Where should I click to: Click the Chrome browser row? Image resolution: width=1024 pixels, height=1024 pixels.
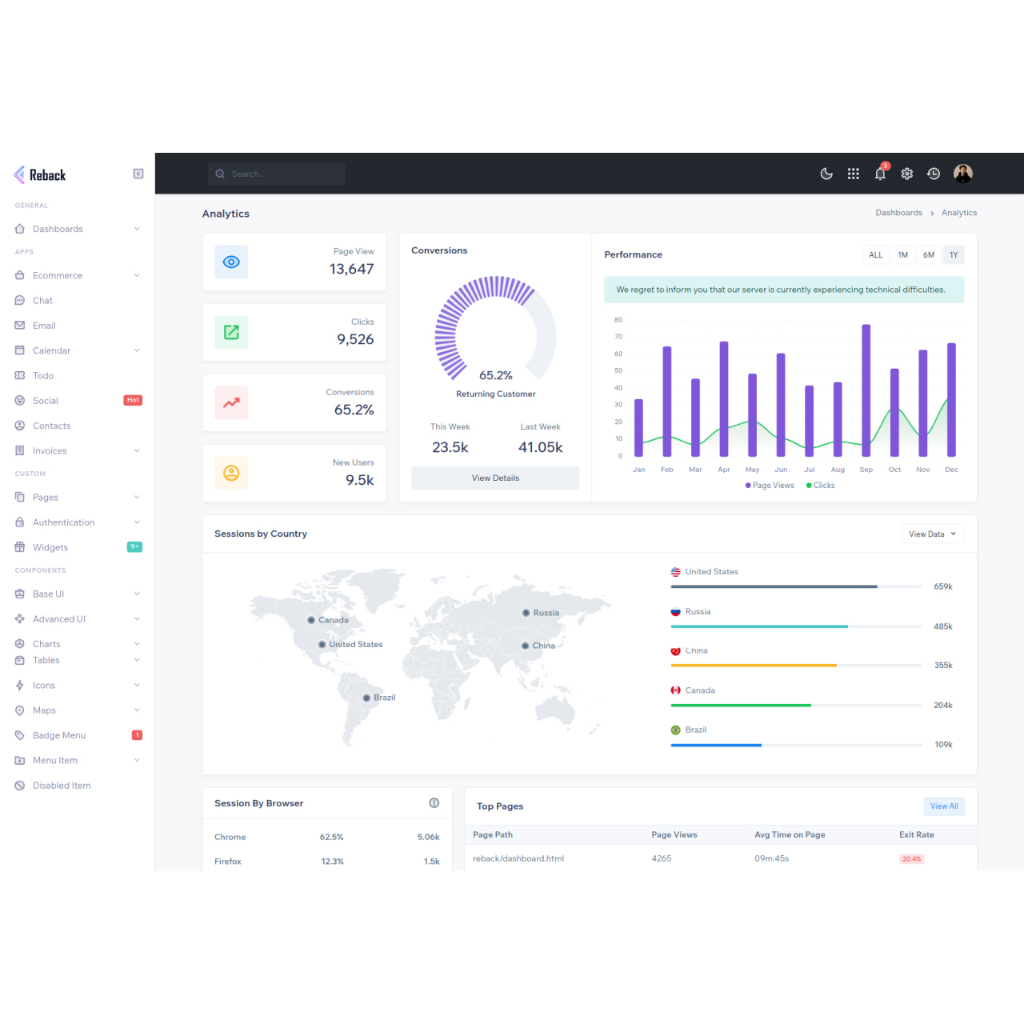coord(327,837)
